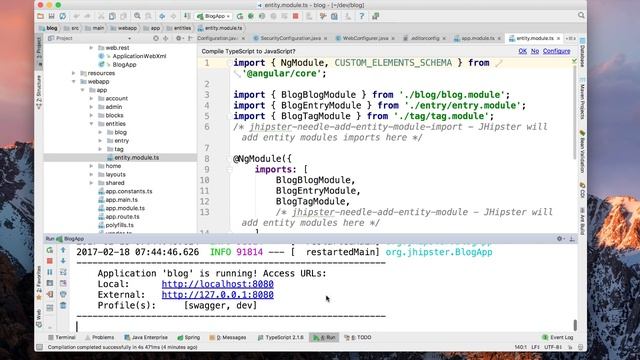Expand the resources folder
The image size is (640, 360).
coord(73,73)
